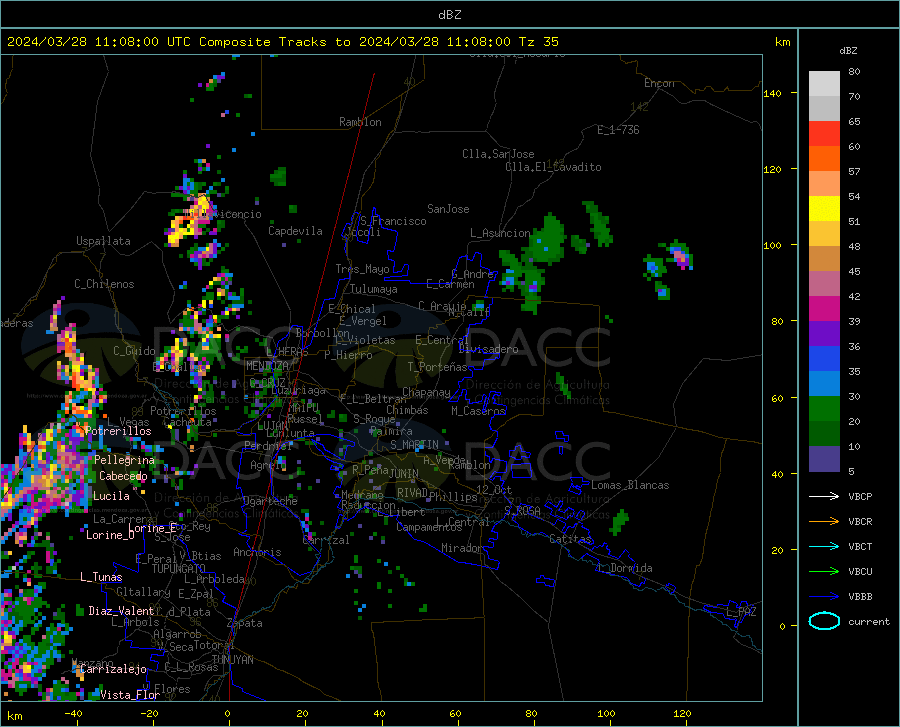Click the TUPUNGATO map label
The image size is (900, 727).
pyautogui.click(x=179, y=569)
